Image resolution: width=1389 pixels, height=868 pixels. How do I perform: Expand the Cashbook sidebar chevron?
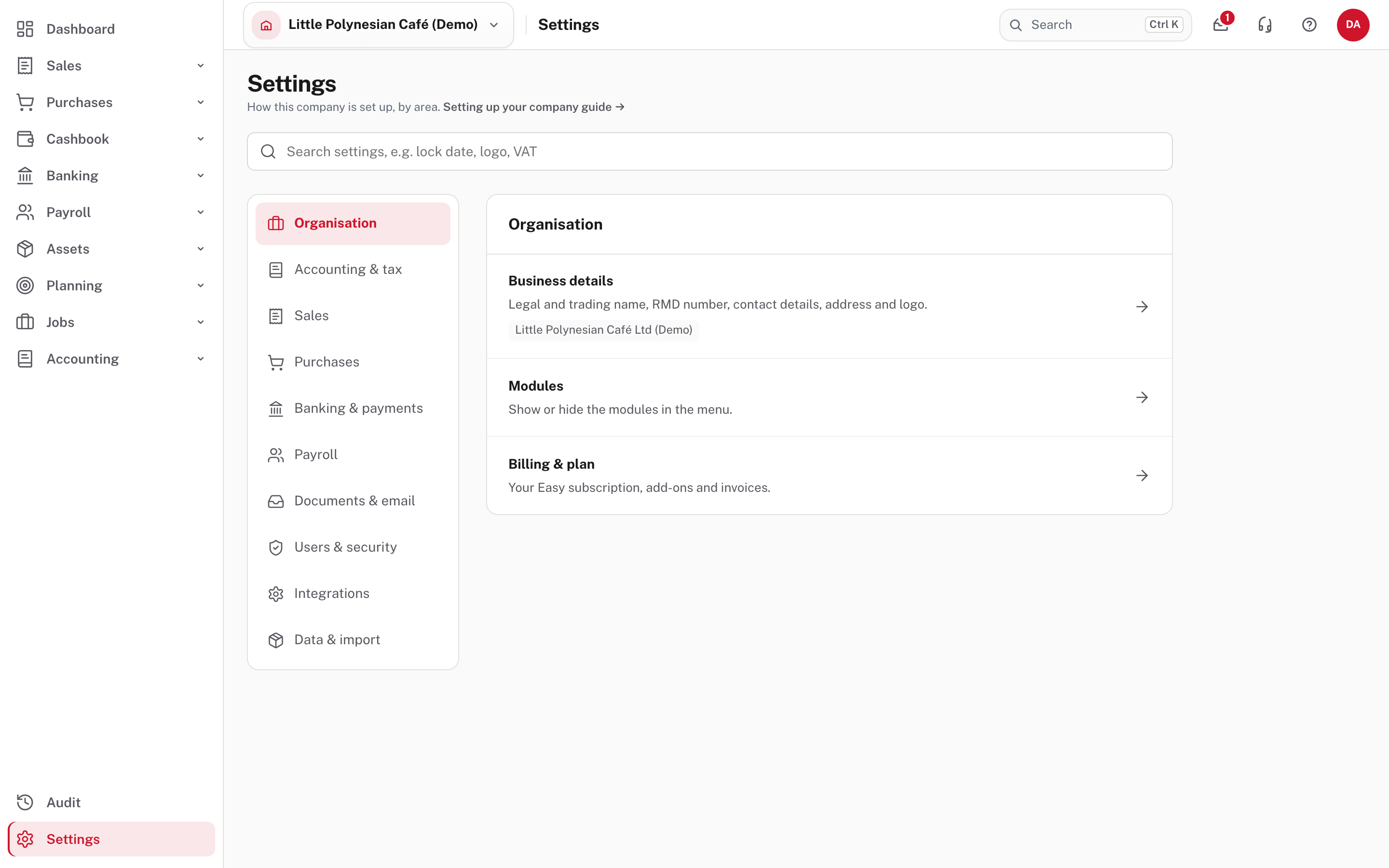coord(200,139)
